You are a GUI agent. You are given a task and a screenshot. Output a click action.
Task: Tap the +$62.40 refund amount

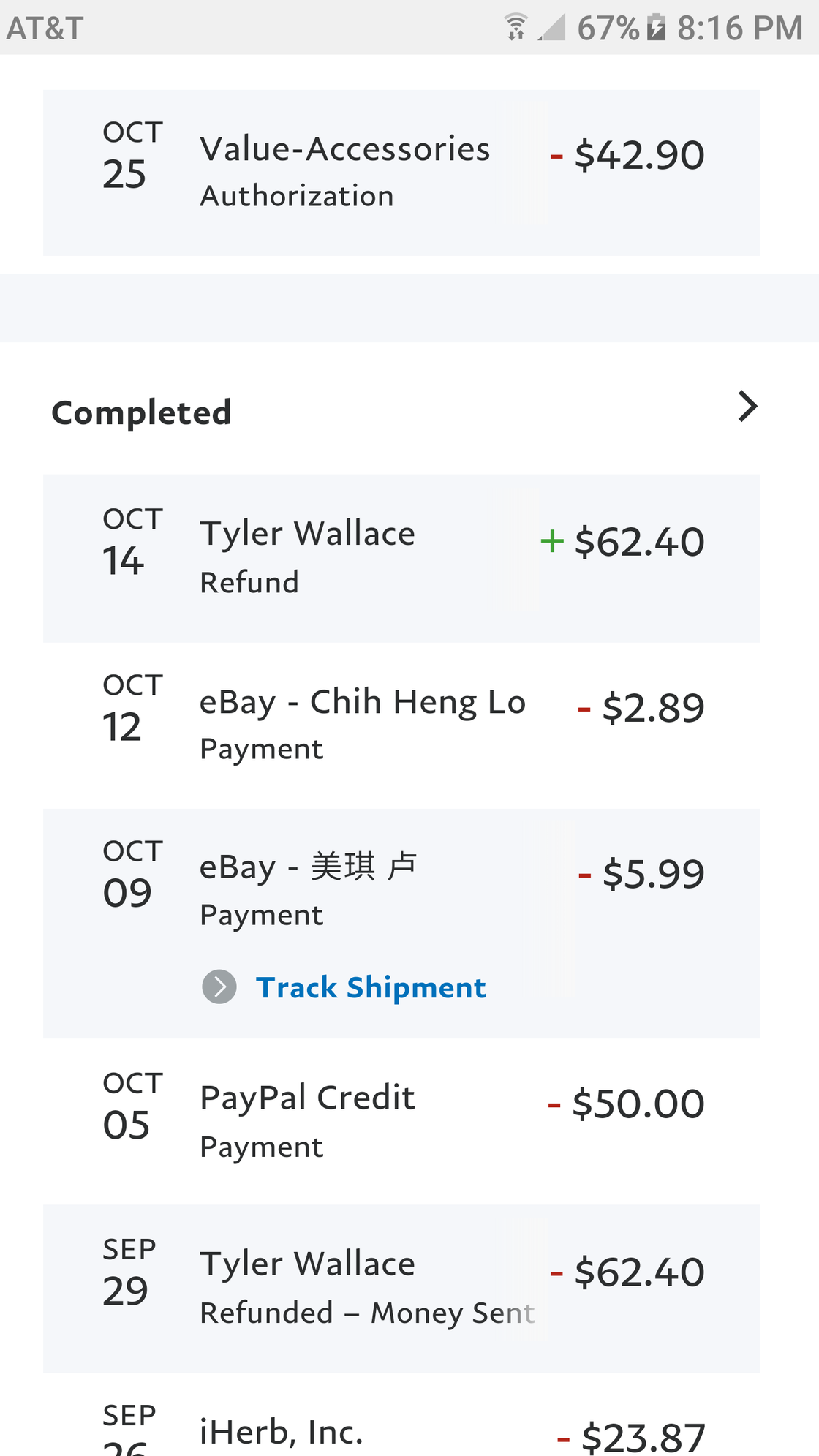623,542
